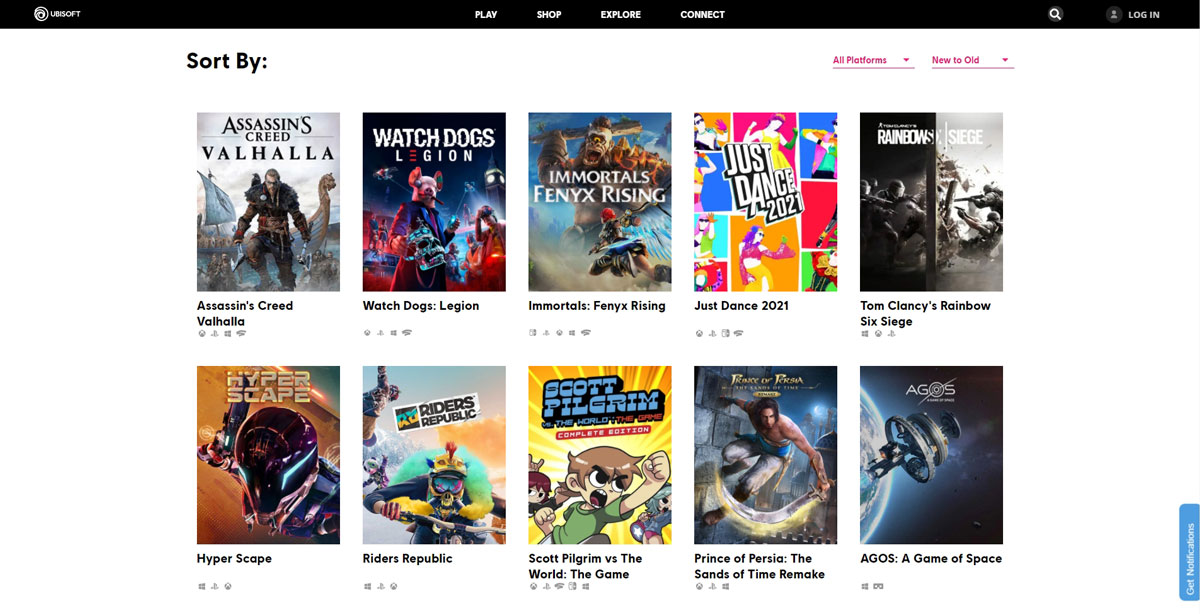Open the Assassin's Creed Valhalla title link

tap(245, 313)
